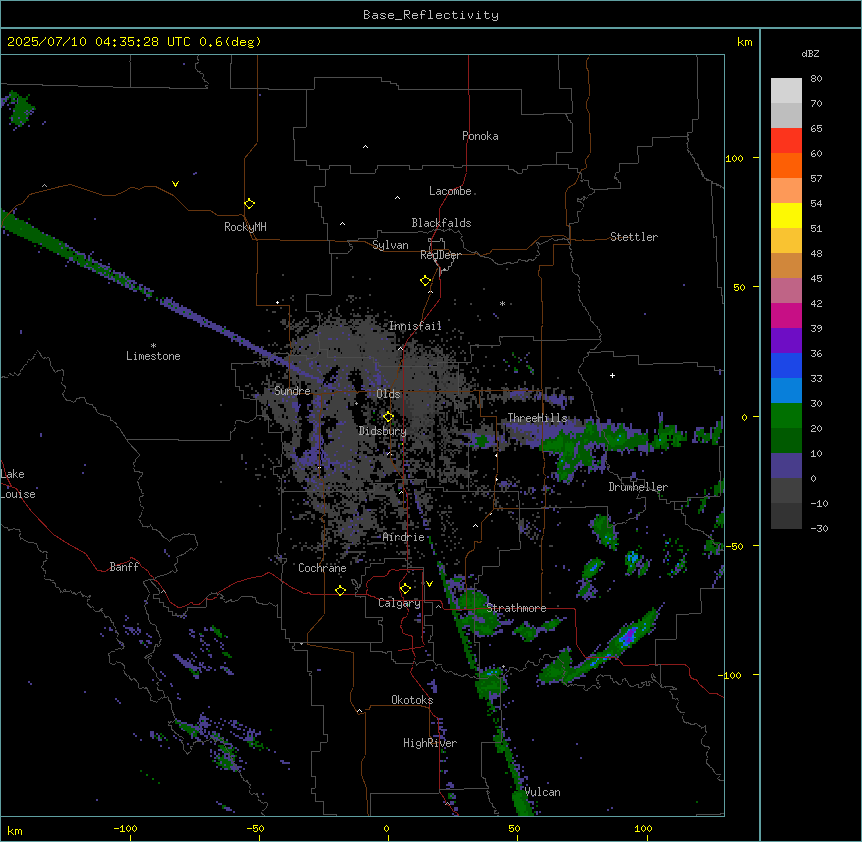Viewport: 862px width, 842px height.
Task: Click the HighRiver town label
Action: tap(430, 743)
